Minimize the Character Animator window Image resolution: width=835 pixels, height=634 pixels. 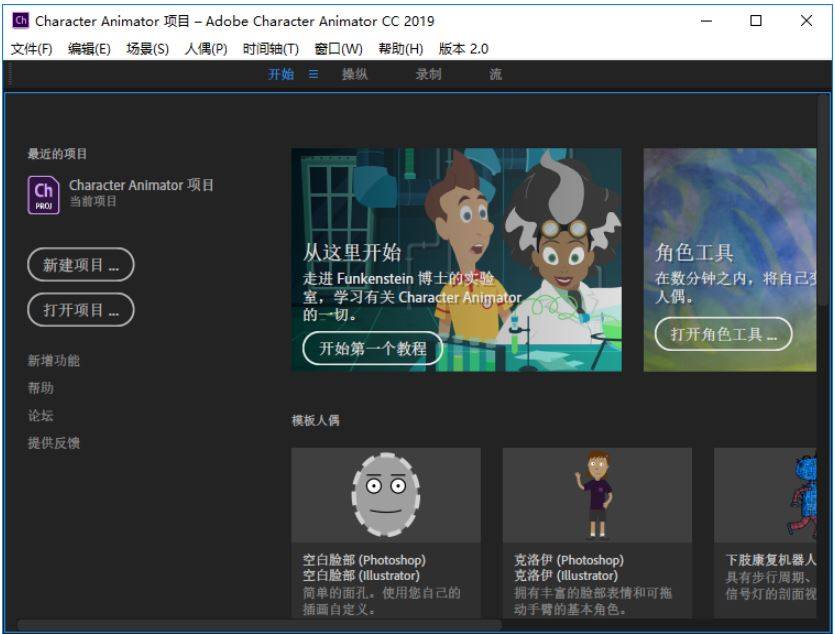pos(706,21)
